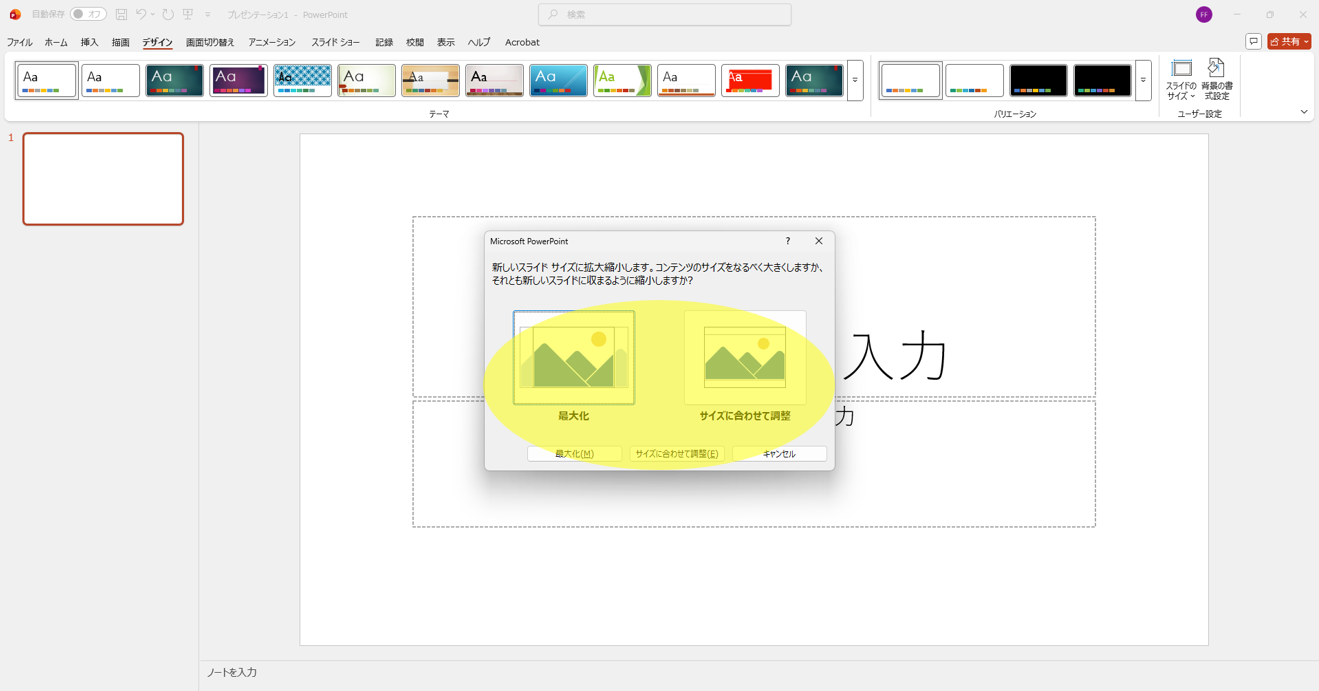
Task: Select the サイズに合わせて調整 picture option
Action: click(745, 358)
